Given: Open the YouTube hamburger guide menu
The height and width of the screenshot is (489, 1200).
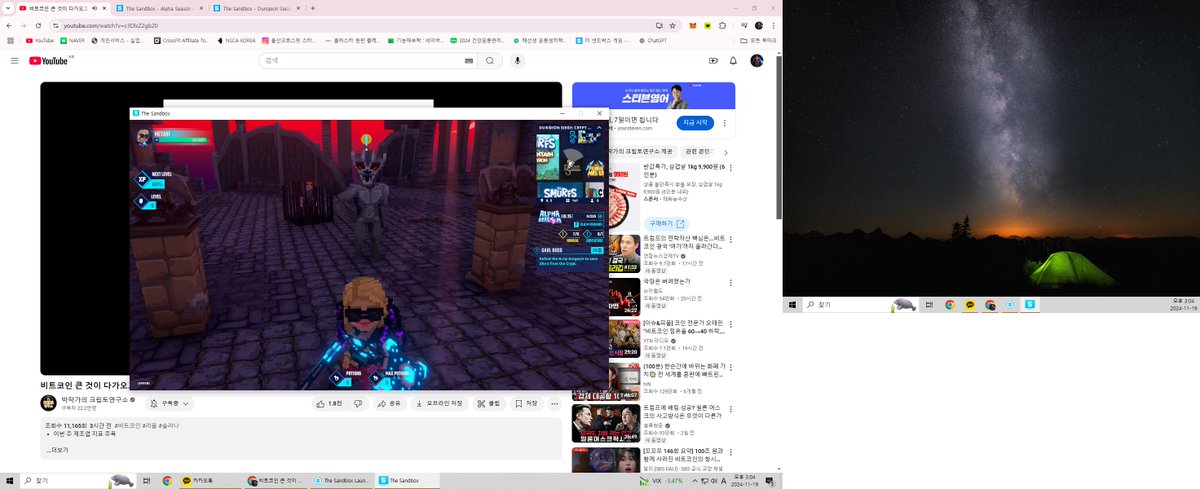Looking at the screenshot, I should point(15,61).
